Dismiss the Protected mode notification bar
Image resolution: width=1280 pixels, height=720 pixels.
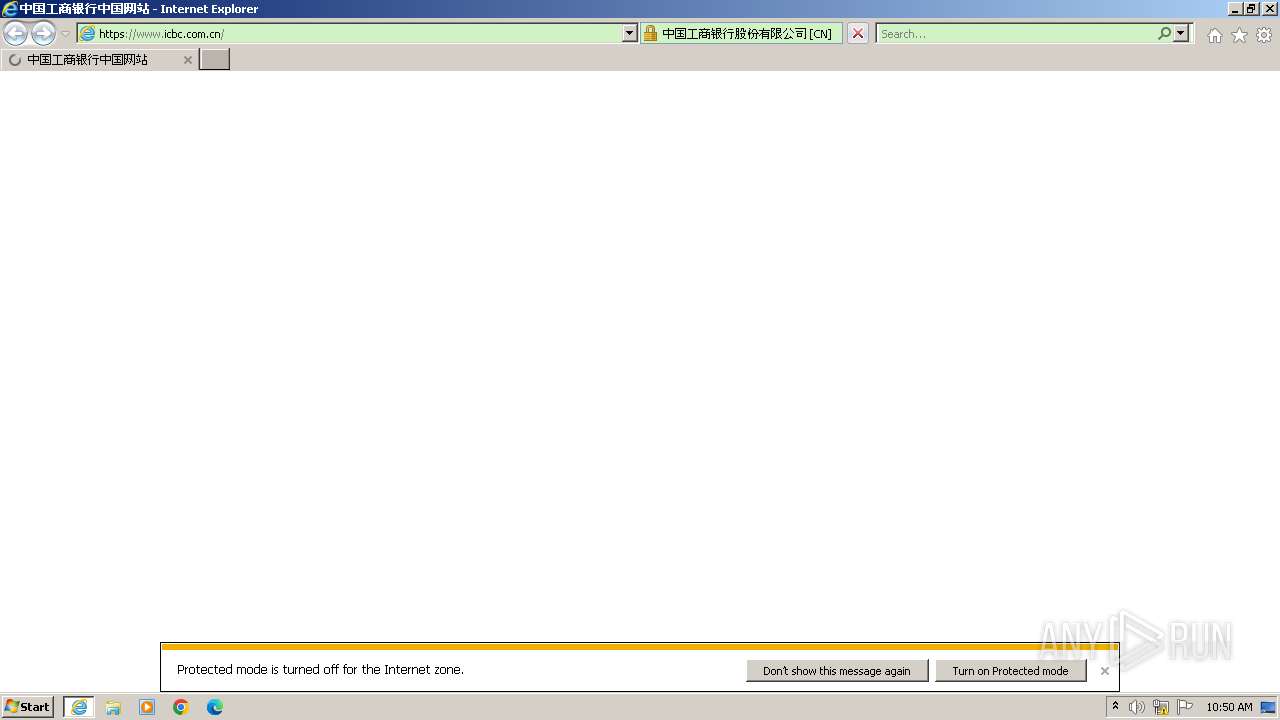pos(1104,671)
